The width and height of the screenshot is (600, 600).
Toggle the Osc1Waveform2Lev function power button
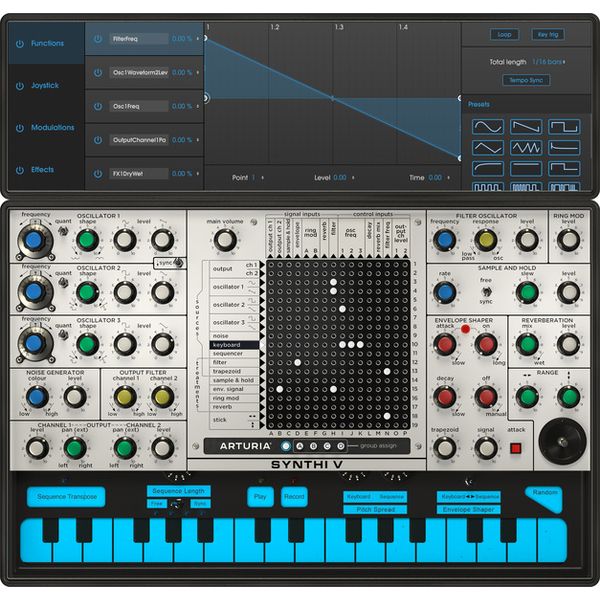tap(98, 72)
